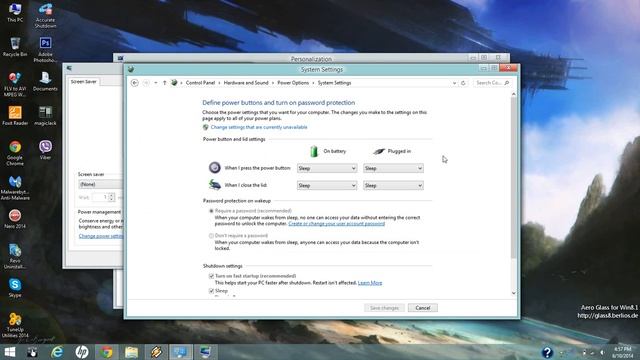This screenshot has height=360, width=640.
Task: Open magiclack desktop icon
Action: pos(45,116)
